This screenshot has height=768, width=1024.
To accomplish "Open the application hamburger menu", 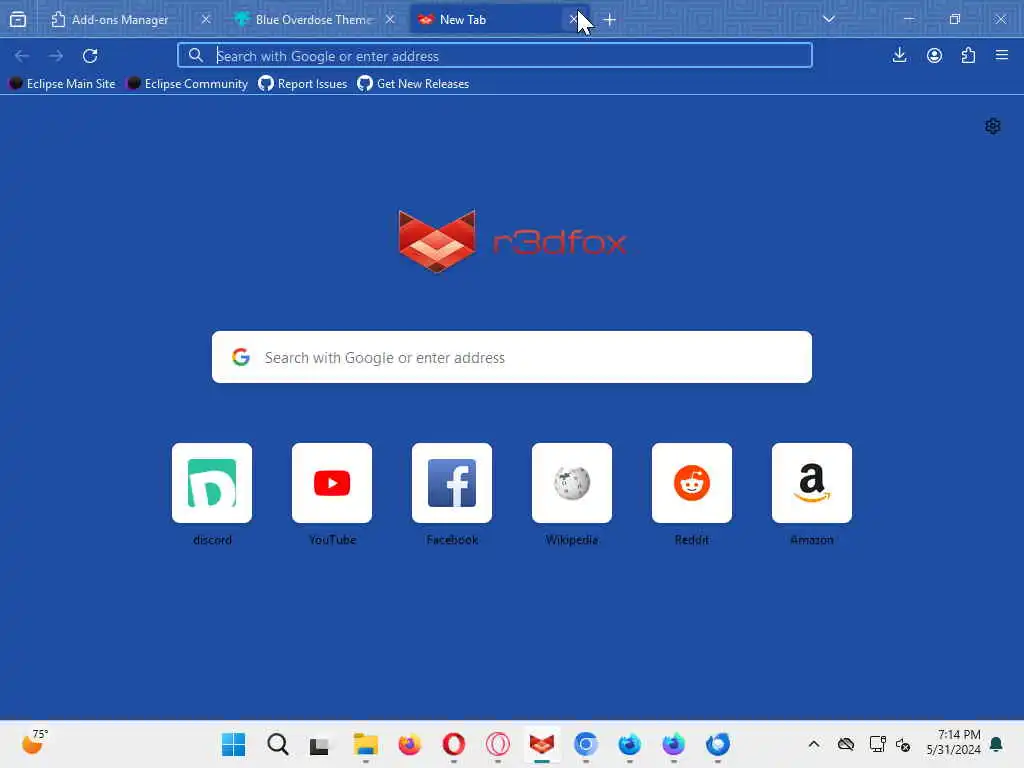I will click(x=1002, y=56).
